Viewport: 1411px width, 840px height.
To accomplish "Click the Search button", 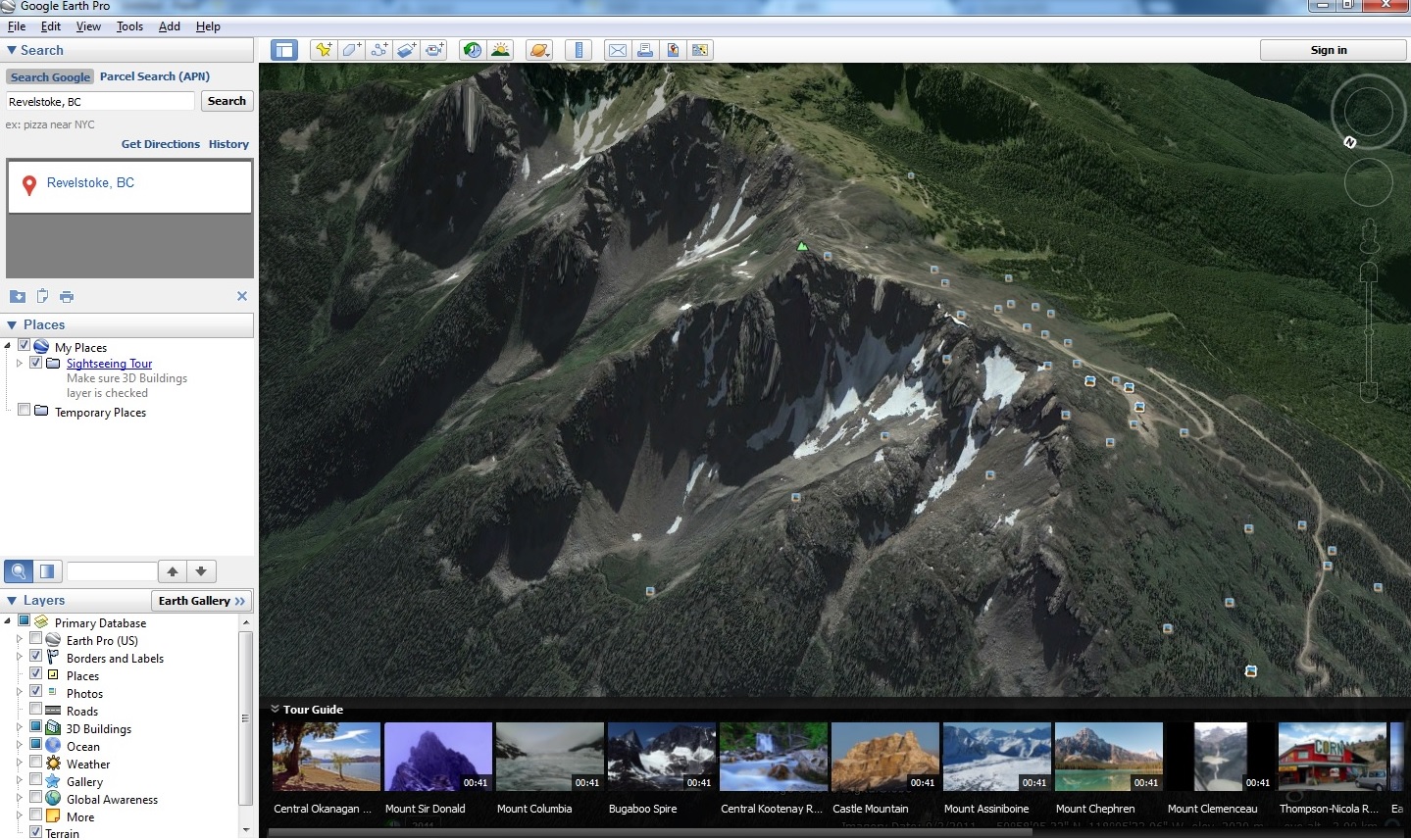I will click(x=227, y=101).
